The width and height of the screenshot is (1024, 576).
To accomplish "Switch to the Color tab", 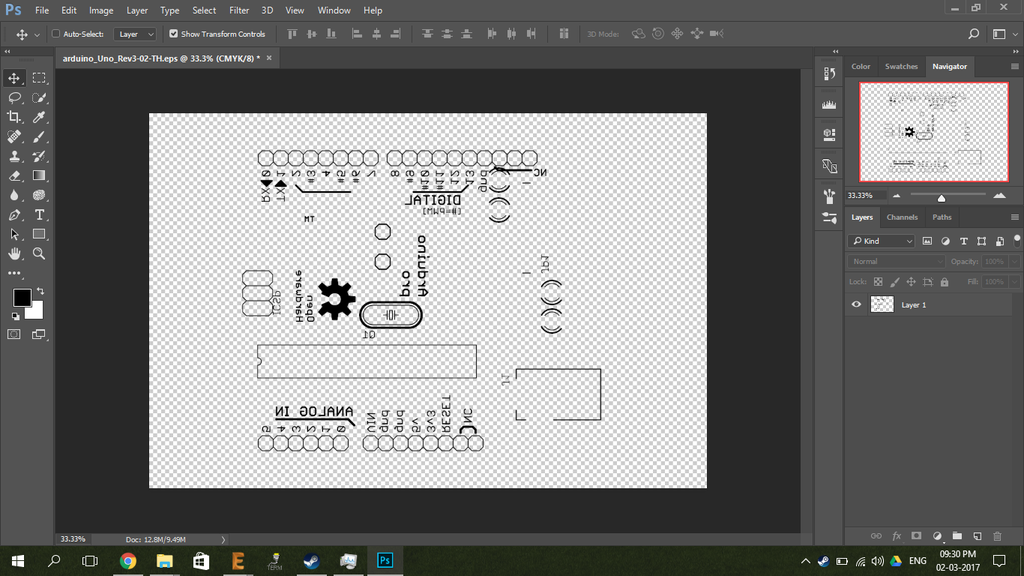I will (x=861, y=67).
